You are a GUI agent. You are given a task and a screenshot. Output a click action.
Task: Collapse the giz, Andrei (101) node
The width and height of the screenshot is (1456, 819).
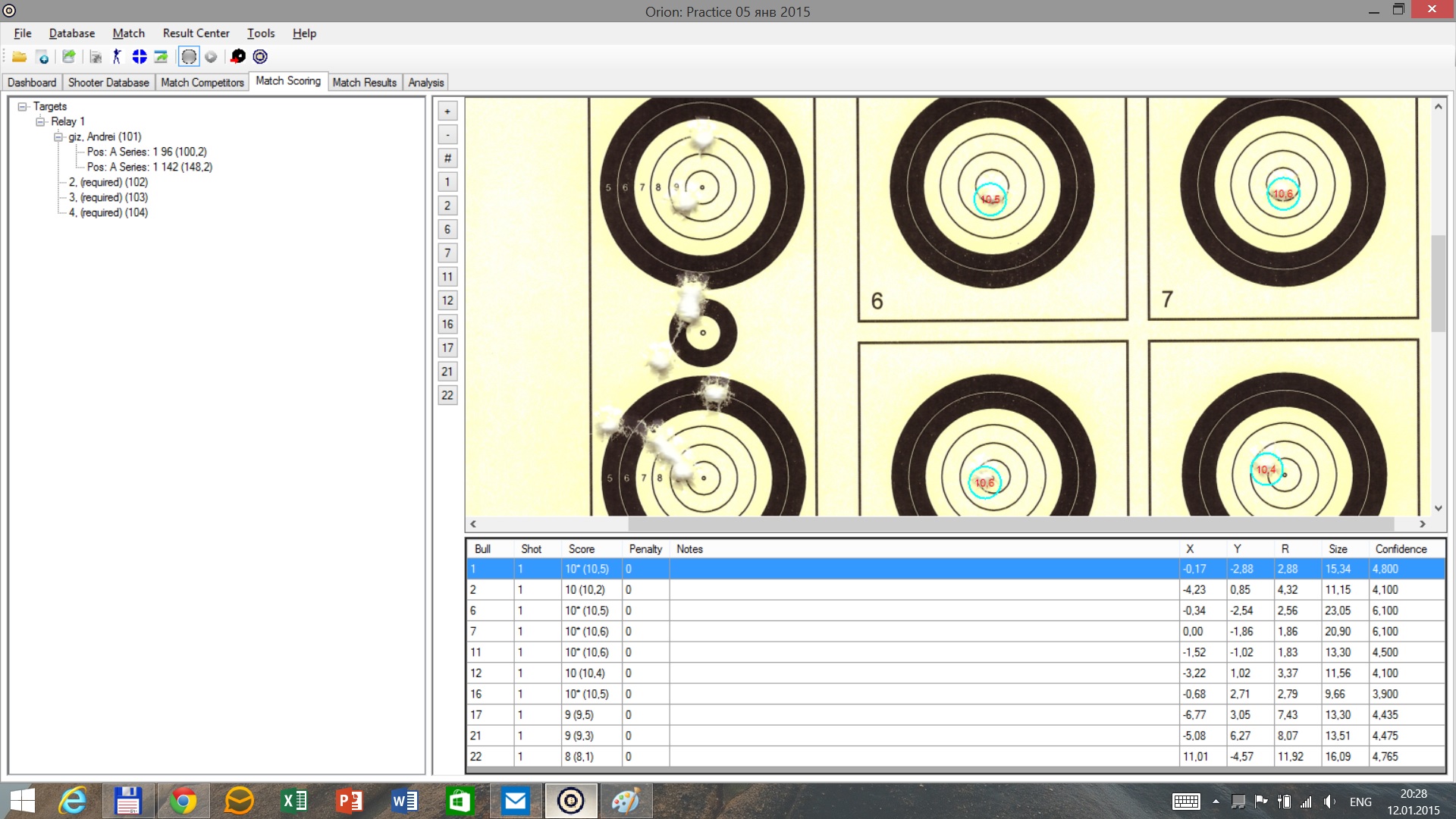click(x=58, y=137)
